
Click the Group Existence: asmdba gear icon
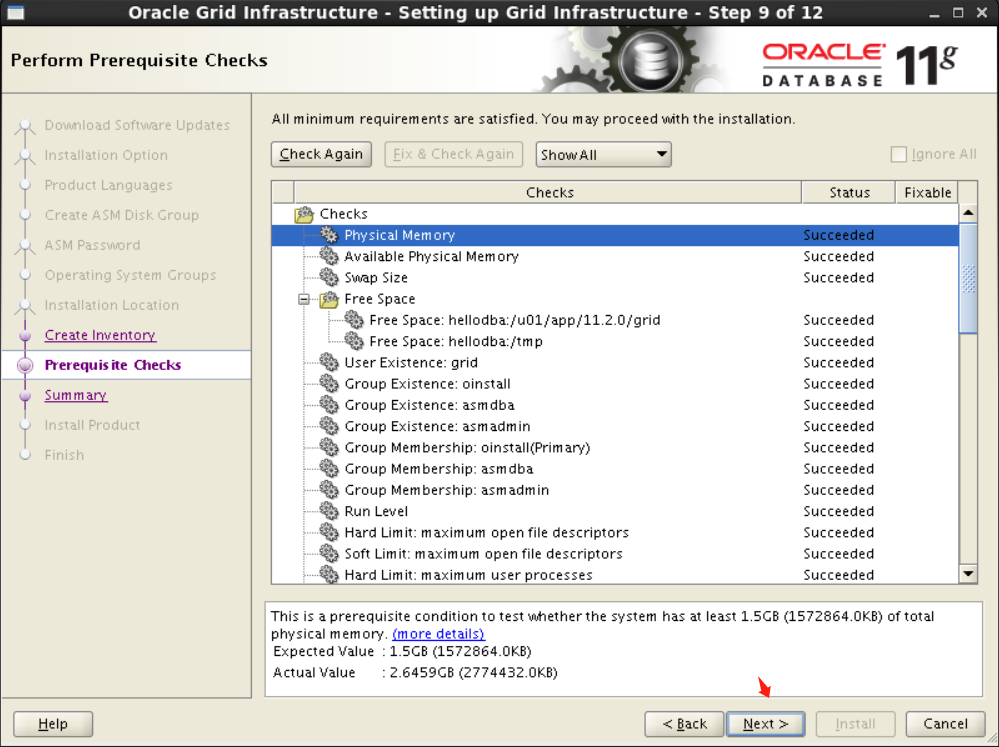click(329, 404)
